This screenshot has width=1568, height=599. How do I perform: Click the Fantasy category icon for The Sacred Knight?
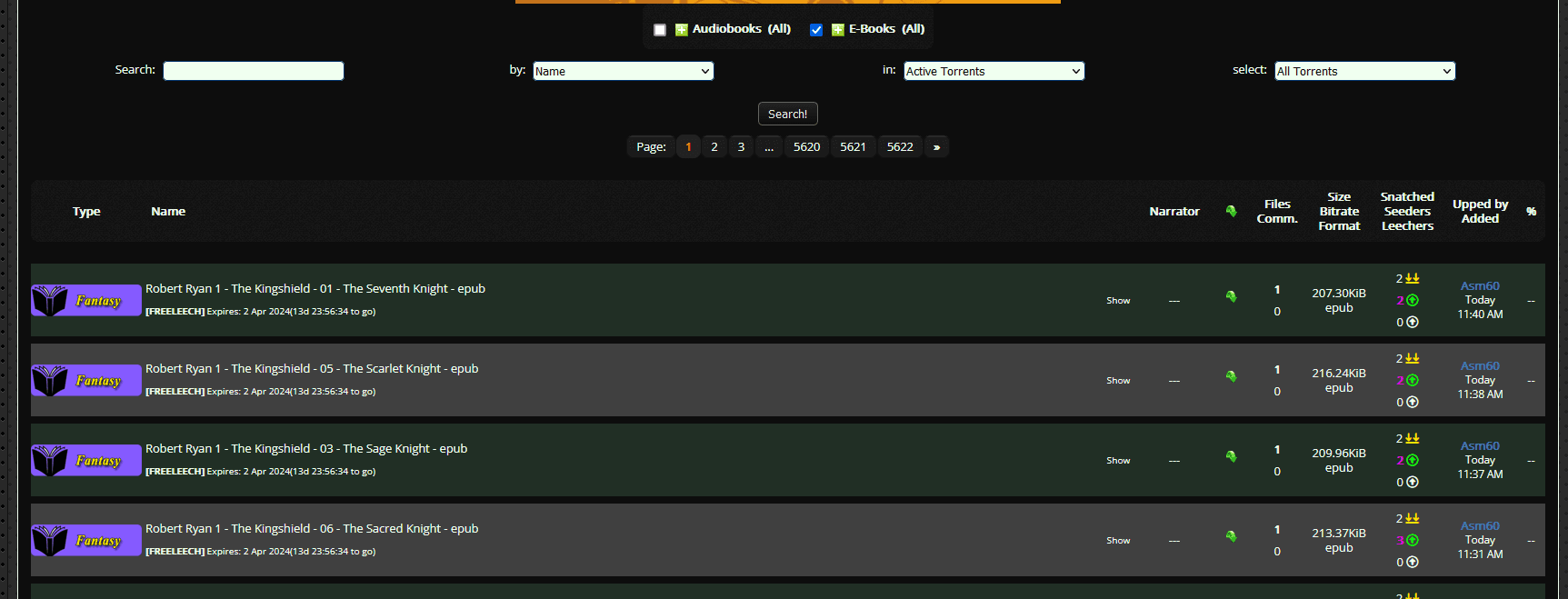(x=86, y=541)
